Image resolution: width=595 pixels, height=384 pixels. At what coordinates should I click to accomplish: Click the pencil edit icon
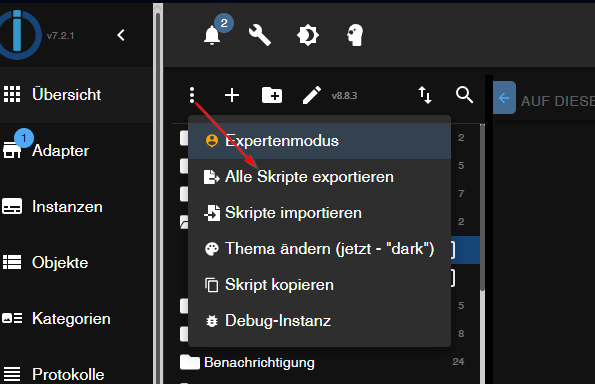pyautogui.click(x=312, y=95)
